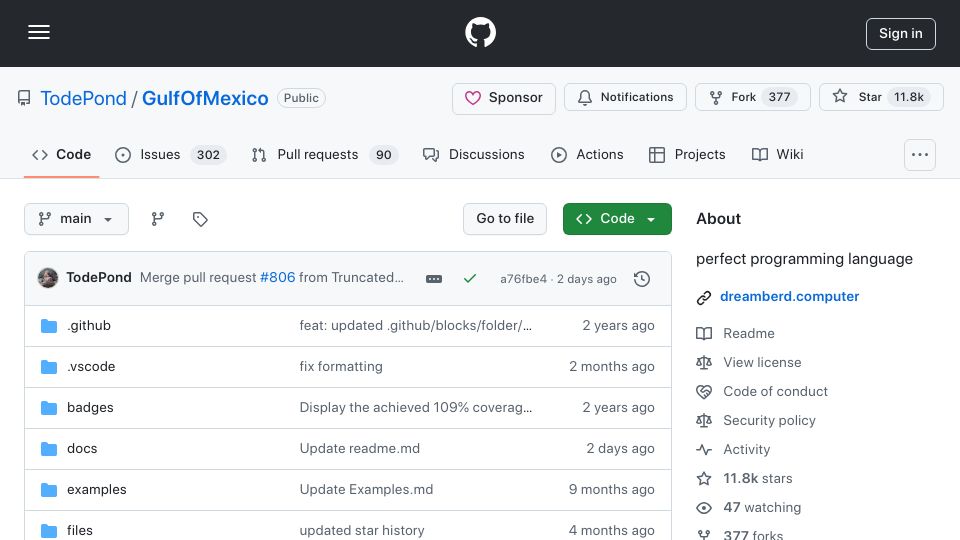
Task: View commit status green checkmark
Action: [x=470, y=279]
